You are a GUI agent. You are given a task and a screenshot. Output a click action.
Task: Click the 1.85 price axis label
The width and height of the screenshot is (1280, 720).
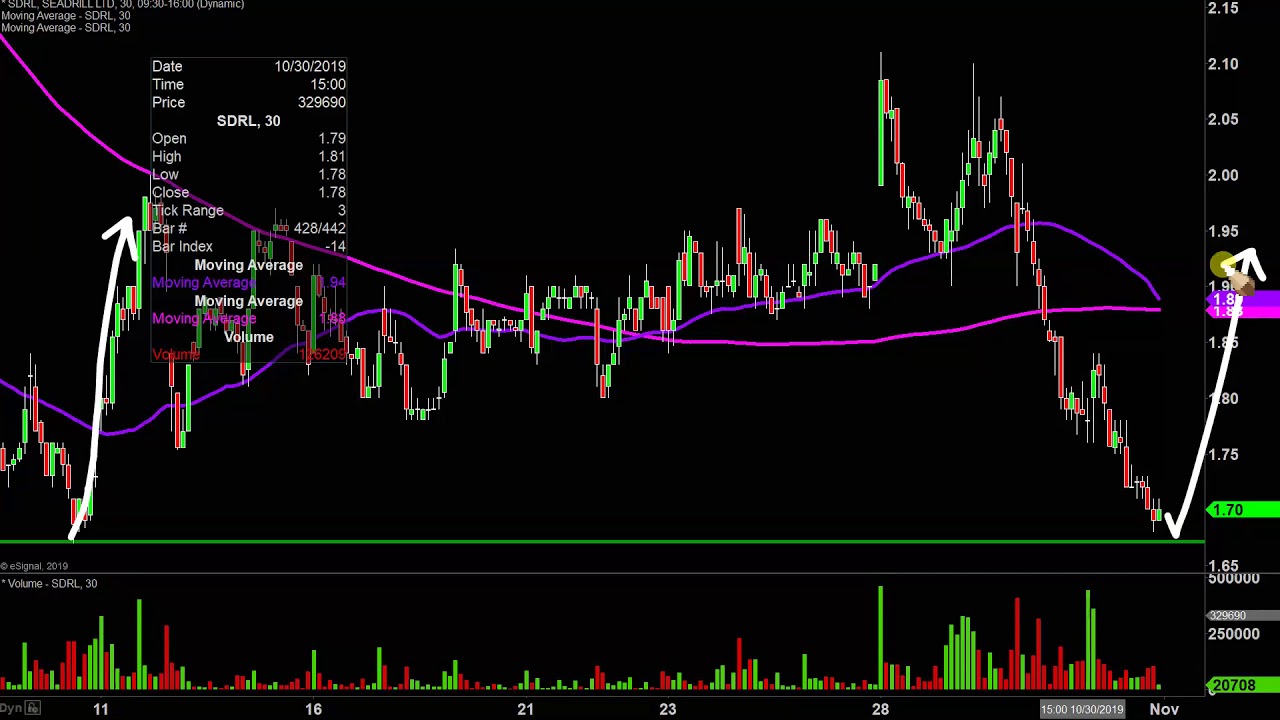tap(1223, 342)
